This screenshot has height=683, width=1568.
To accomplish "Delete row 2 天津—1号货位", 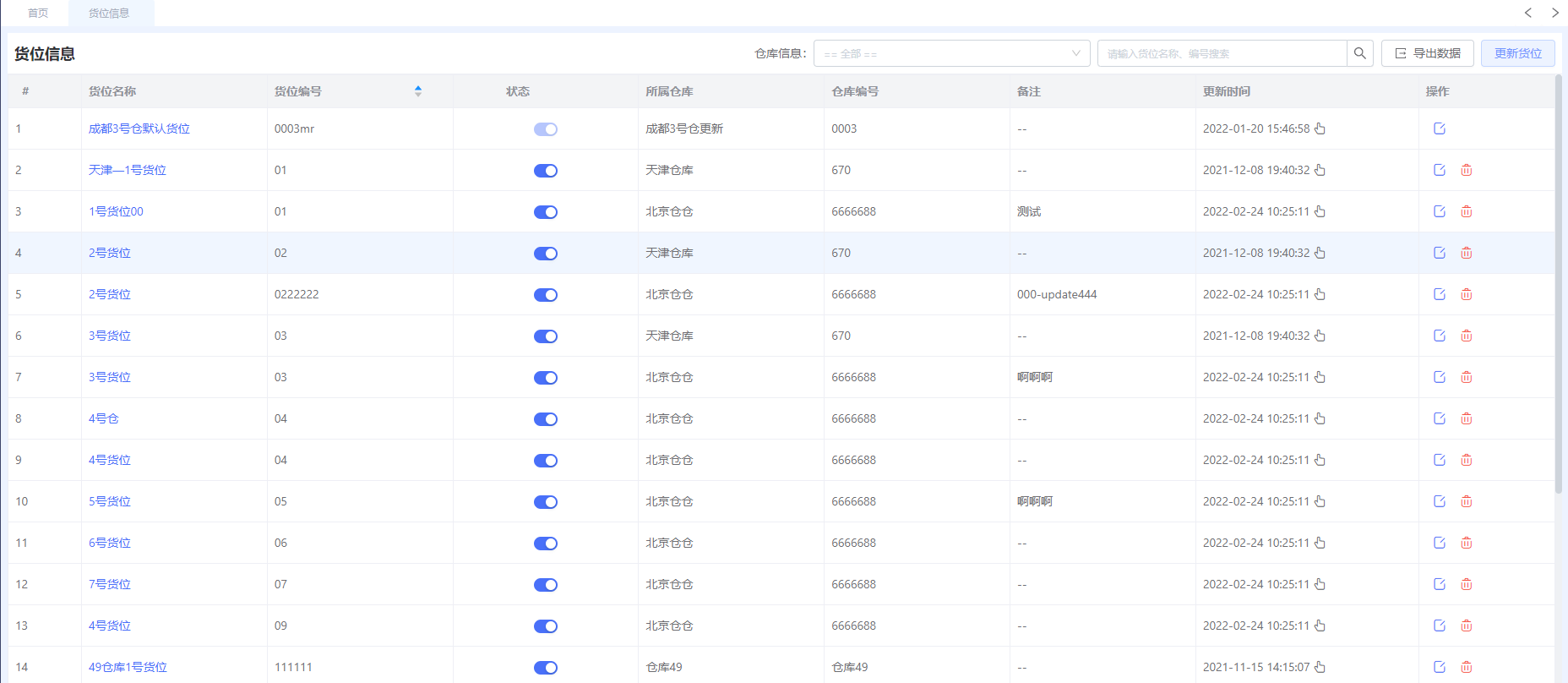I will point(1467,170).
